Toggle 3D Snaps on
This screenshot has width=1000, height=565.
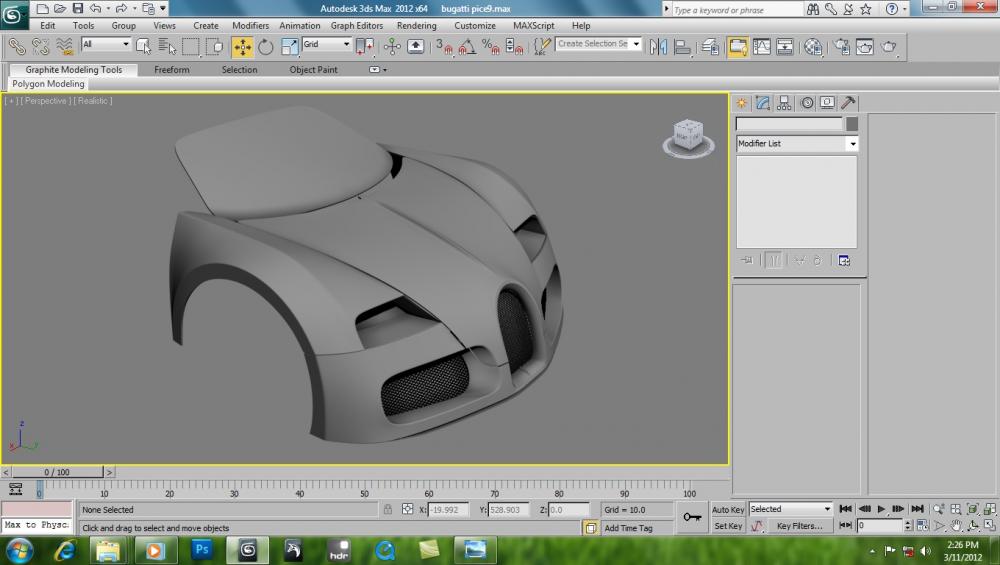[444, 47]
